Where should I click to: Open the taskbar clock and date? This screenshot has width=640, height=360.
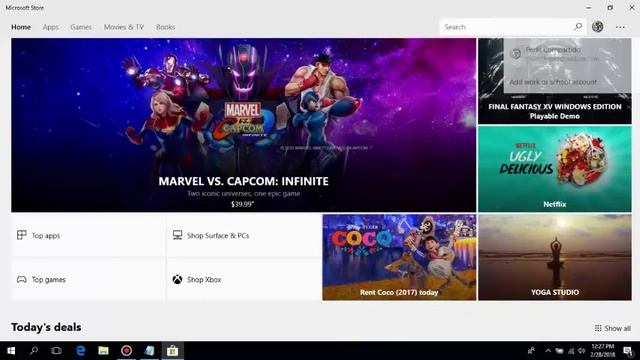[603, 351]
